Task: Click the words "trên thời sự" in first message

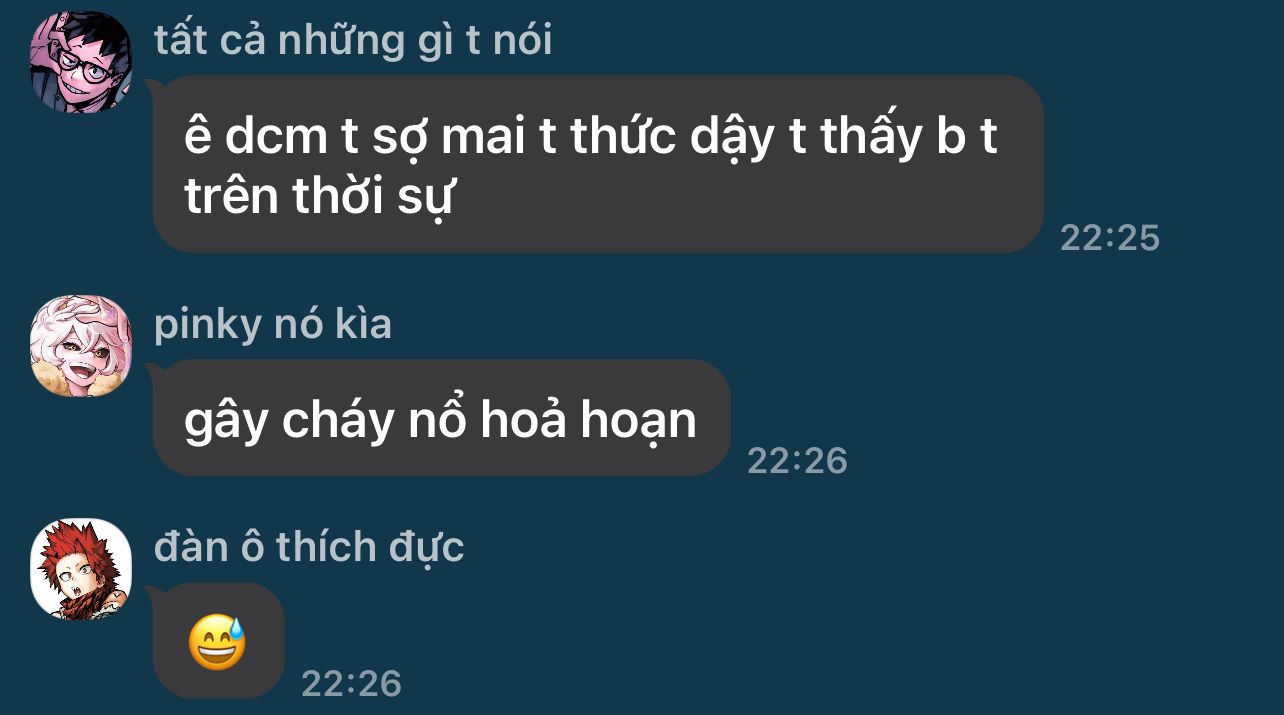Action: coord(320,197)
